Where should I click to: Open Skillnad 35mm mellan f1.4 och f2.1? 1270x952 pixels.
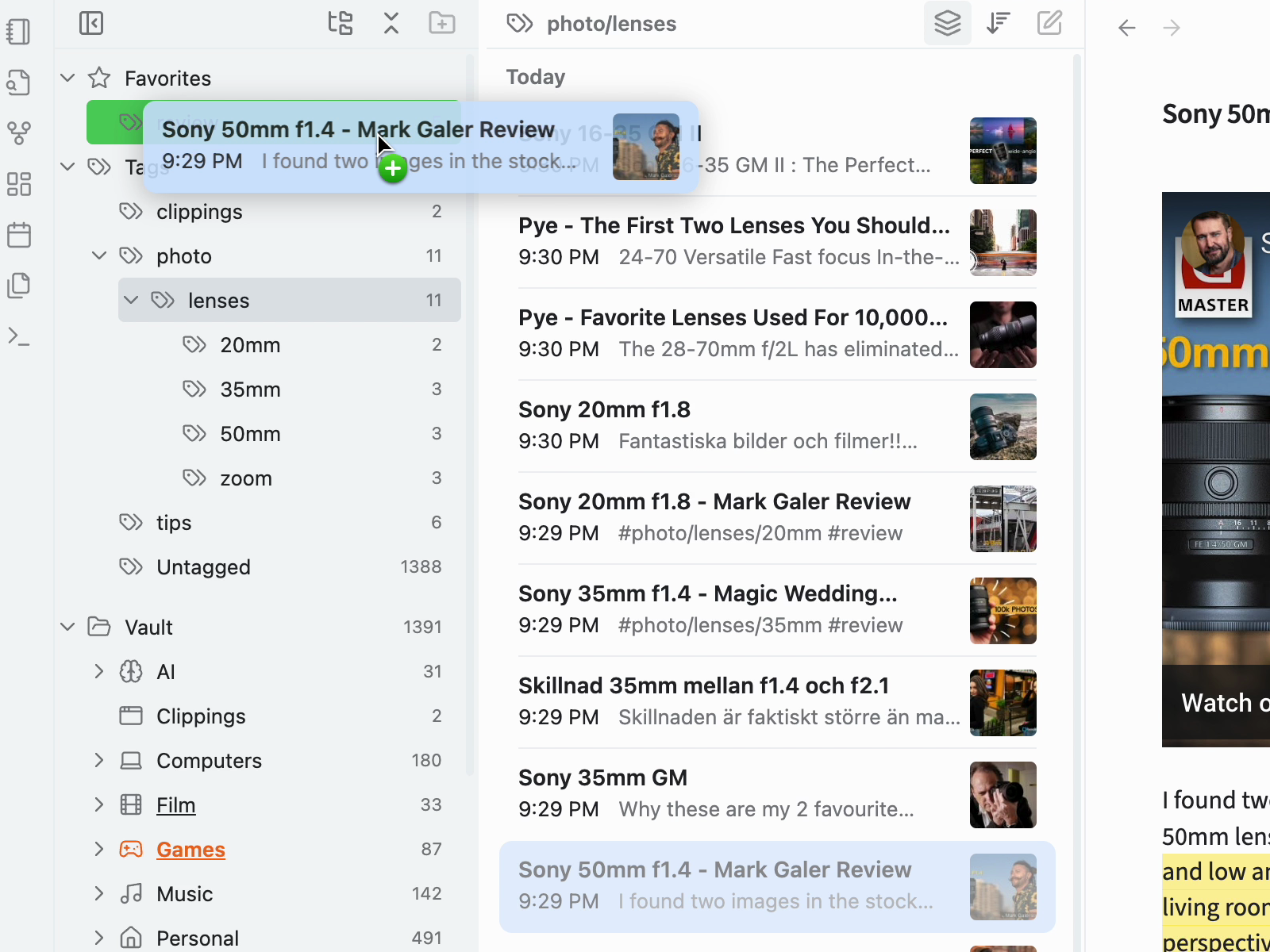click(777, 702)
